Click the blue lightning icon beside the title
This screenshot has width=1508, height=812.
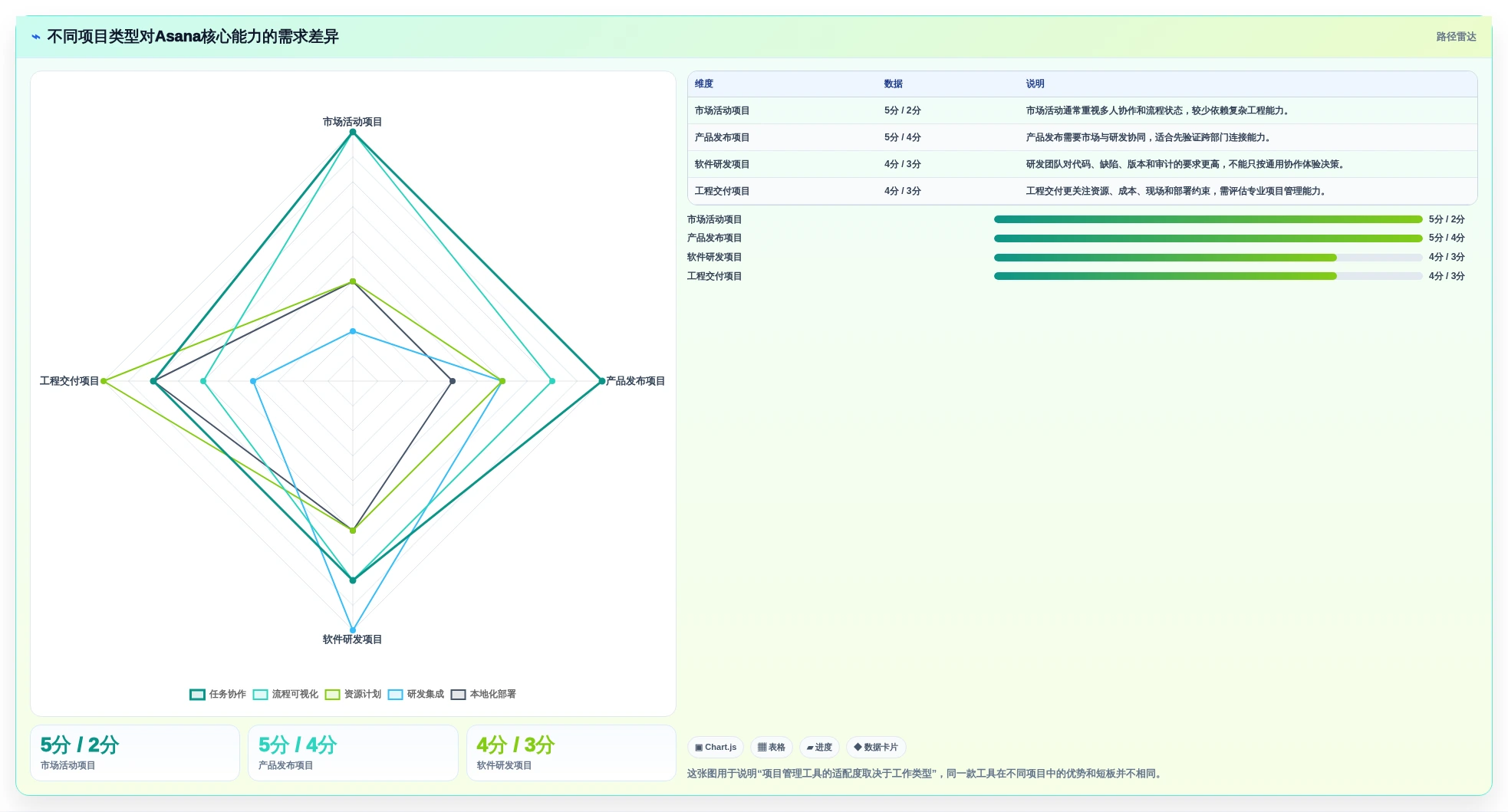pos(35,37)
